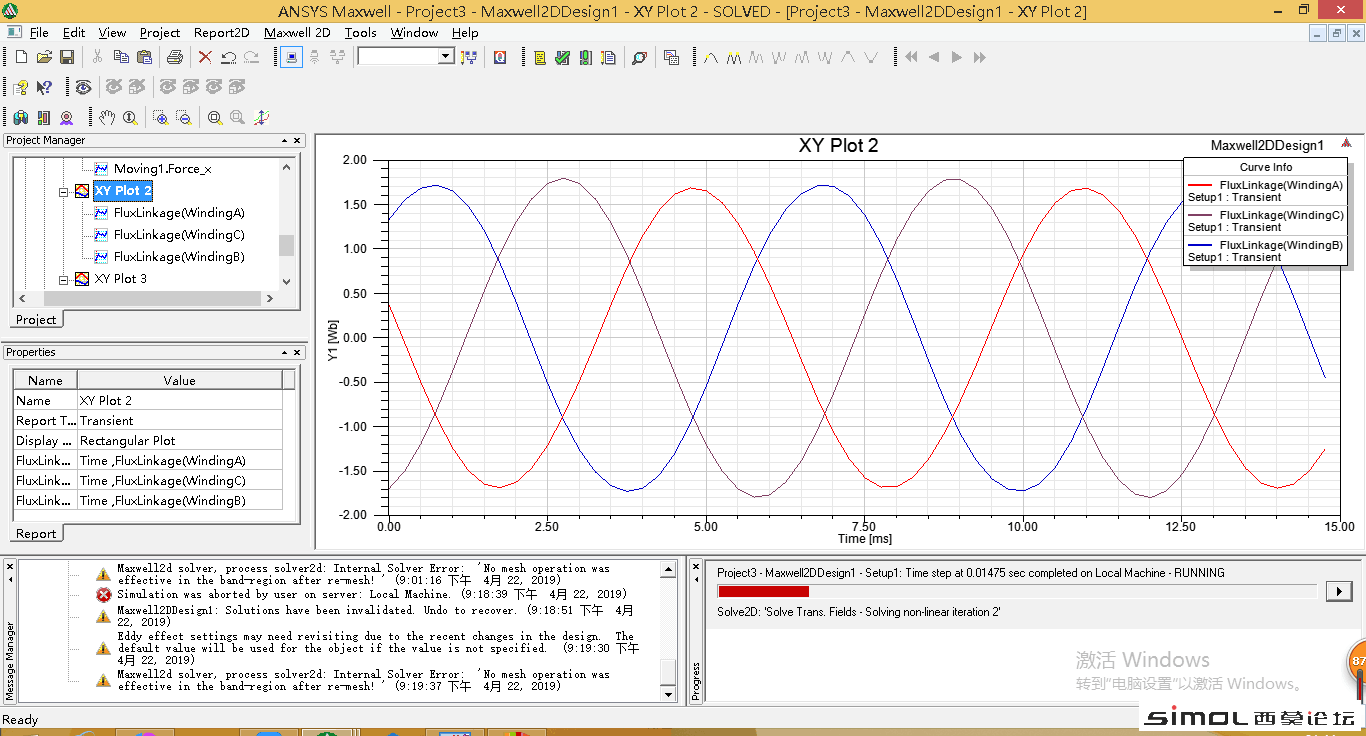Click the Q icon in the main toolbar
The image size is (1366, 736).
500,57
